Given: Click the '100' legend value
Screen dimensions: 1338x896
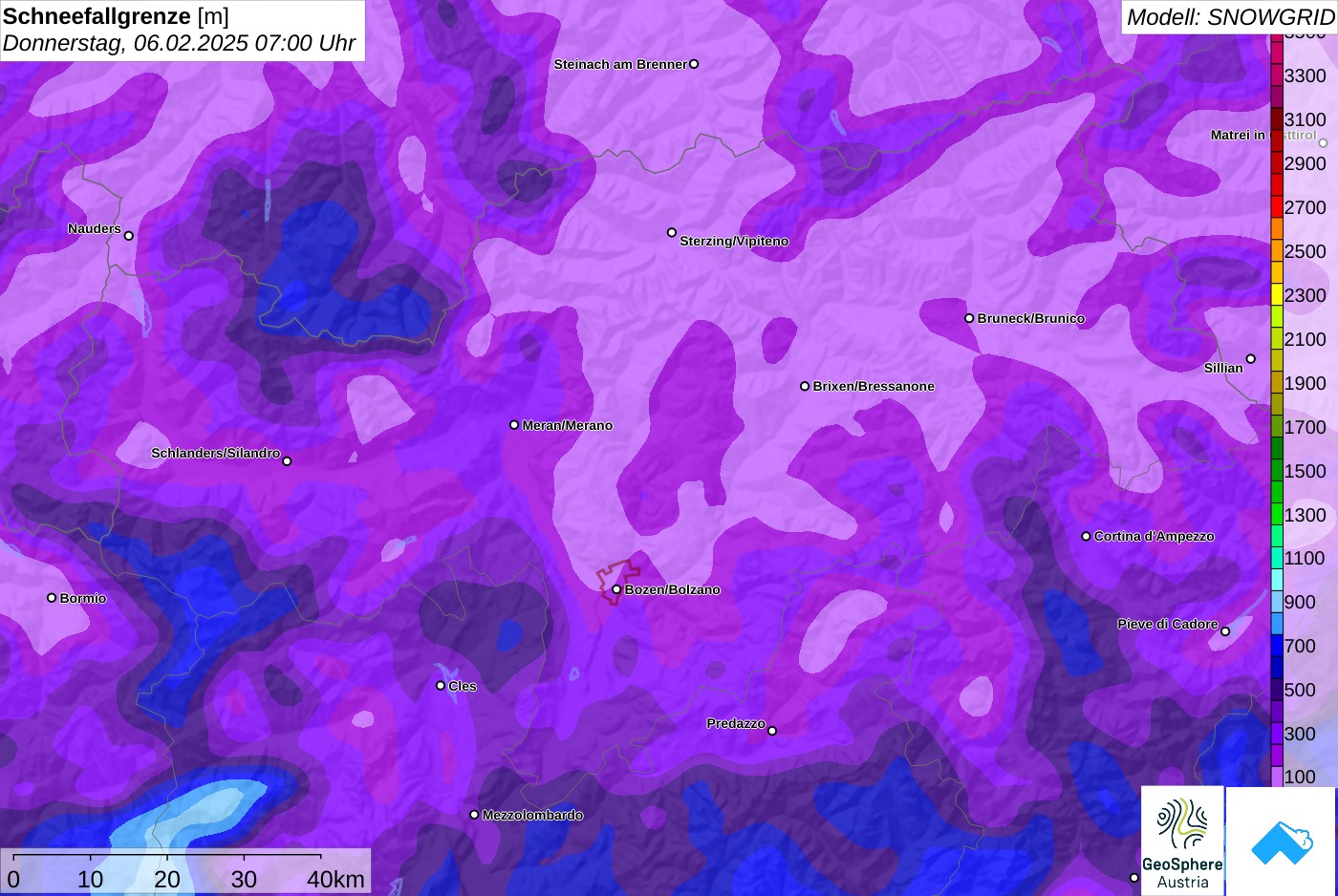Looking at the screenshot, I should coord(1300,777).
